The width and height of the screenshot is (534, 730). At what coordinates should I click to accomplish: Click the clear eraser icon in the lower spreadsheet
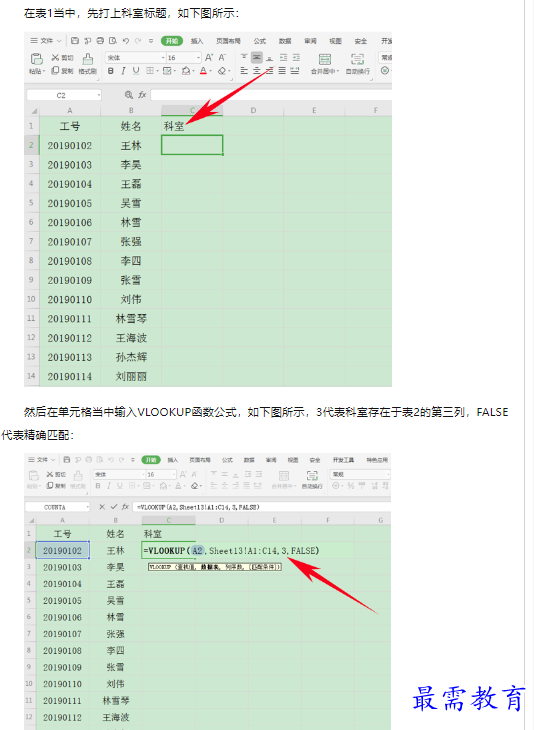[195, 486]
